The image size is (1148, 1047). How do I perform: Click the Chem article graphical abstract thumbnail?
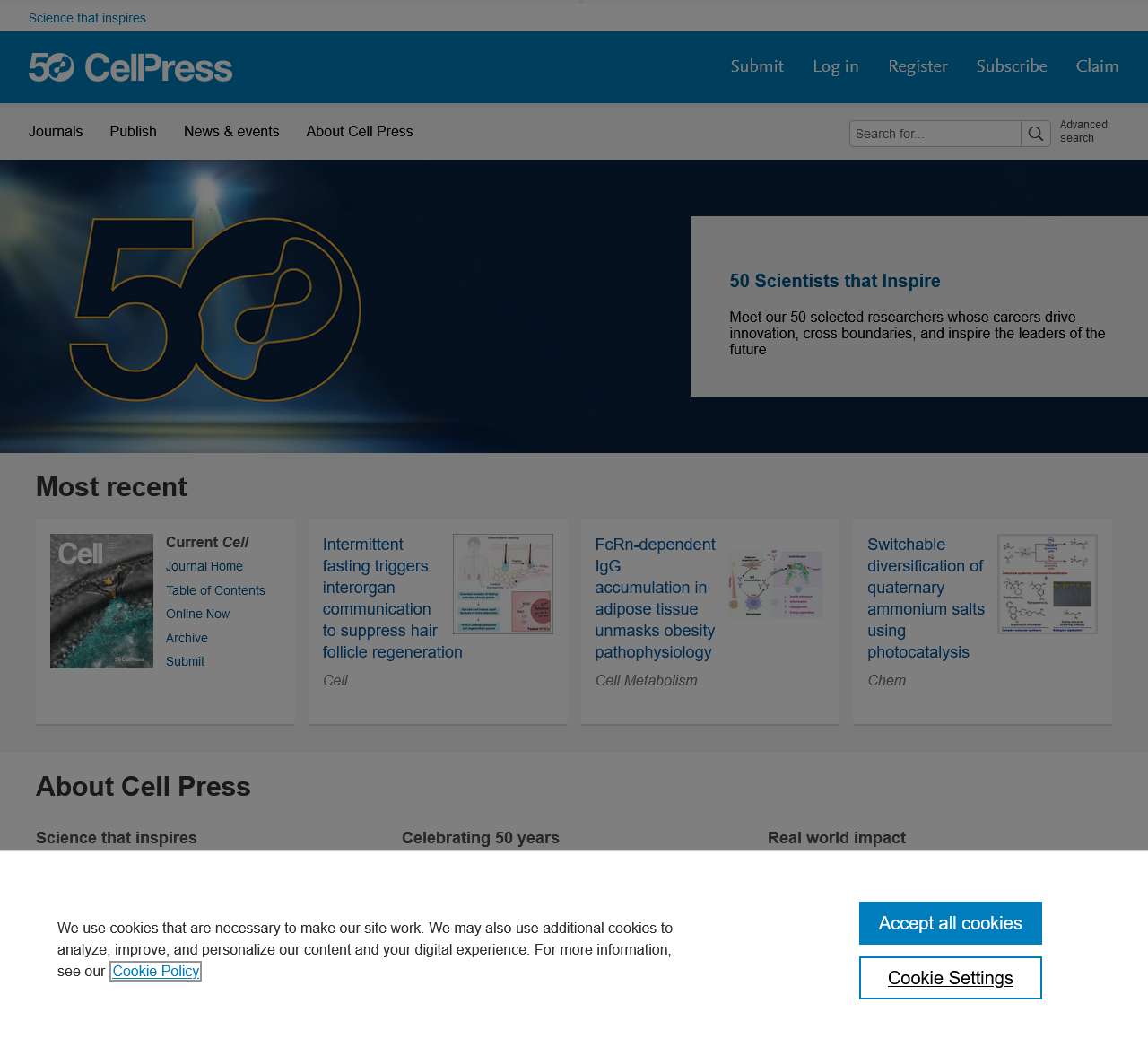click(1048, 584)
